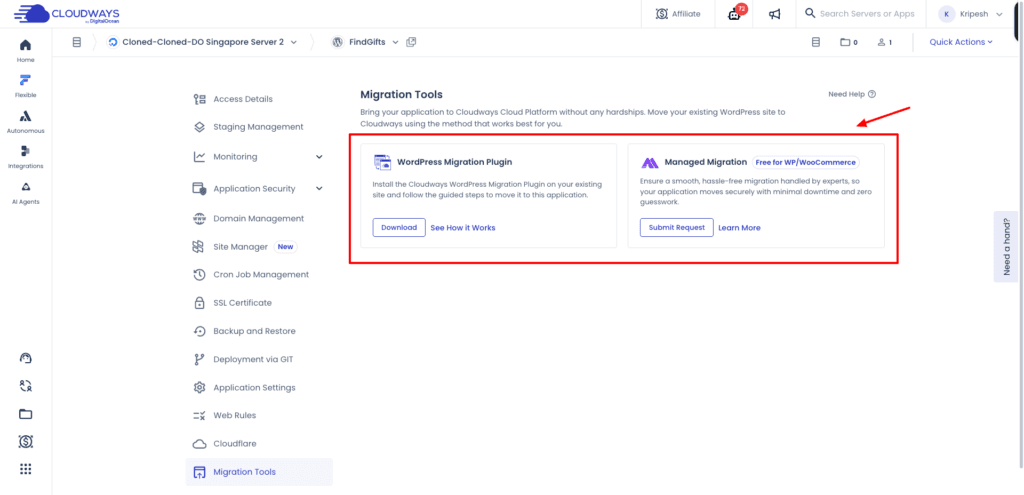Open the Quick Actions dropdown
Screen dimensions: 1024x495
point(961,42)
